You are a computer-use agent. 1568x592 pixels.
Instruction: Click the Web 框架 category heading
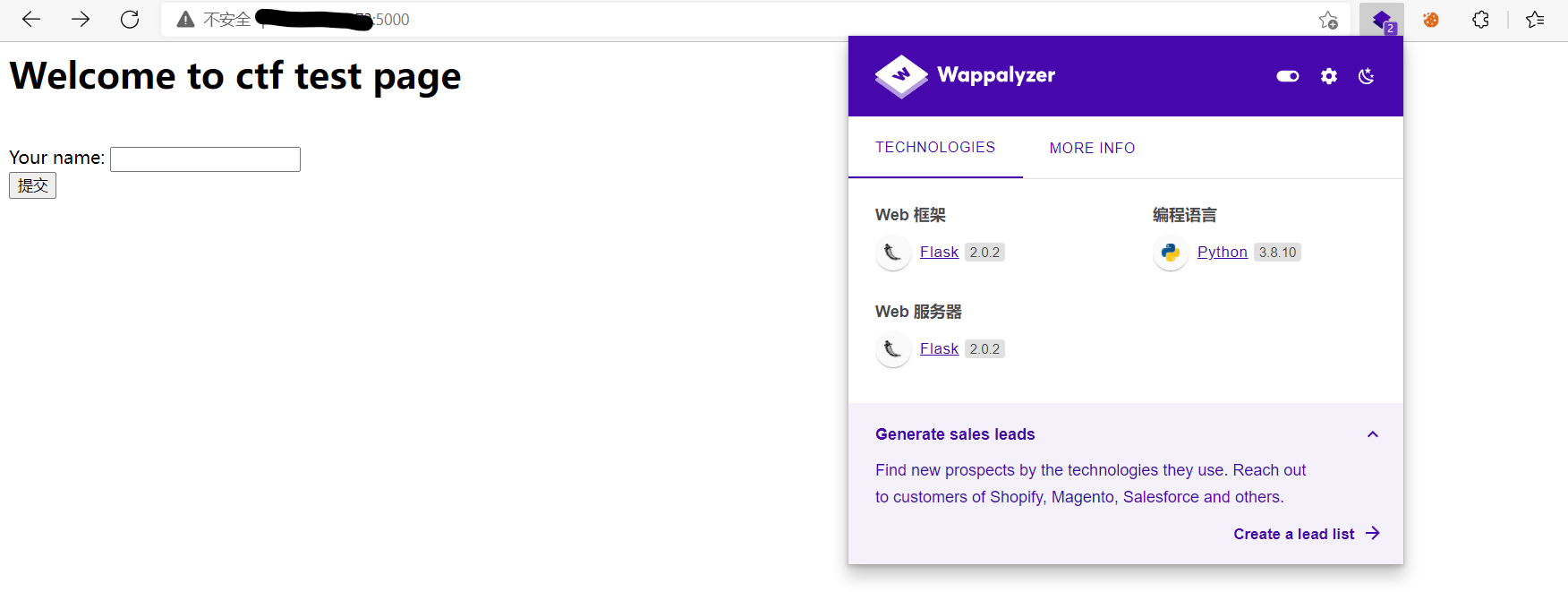910,215
